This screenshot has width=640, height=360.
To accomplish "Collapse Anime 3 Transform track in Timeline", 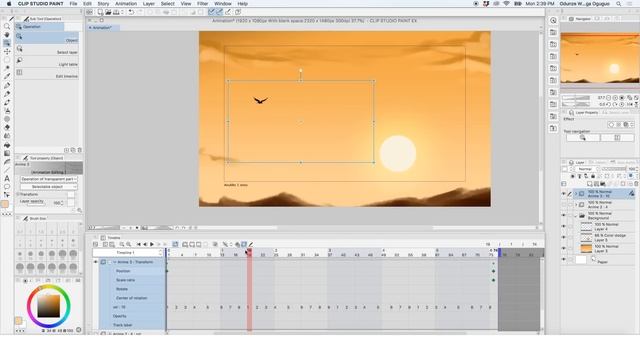I will [115, 262].
